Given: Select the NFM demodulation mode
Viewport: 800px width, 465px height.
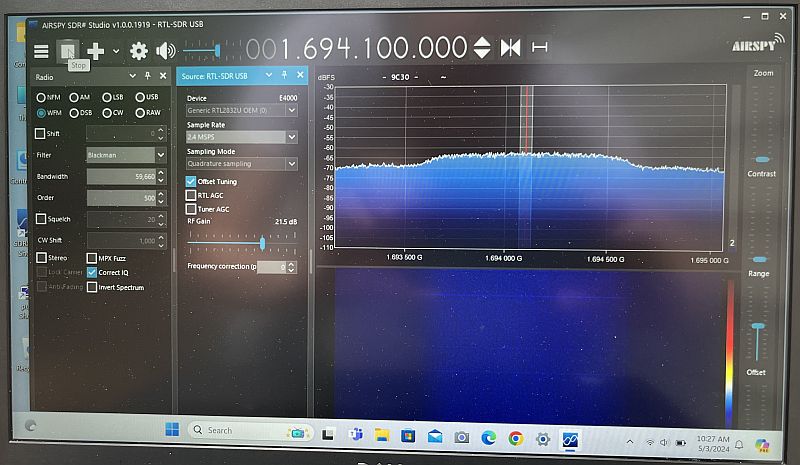Looking at the screenshot, I should click(41, 97).
